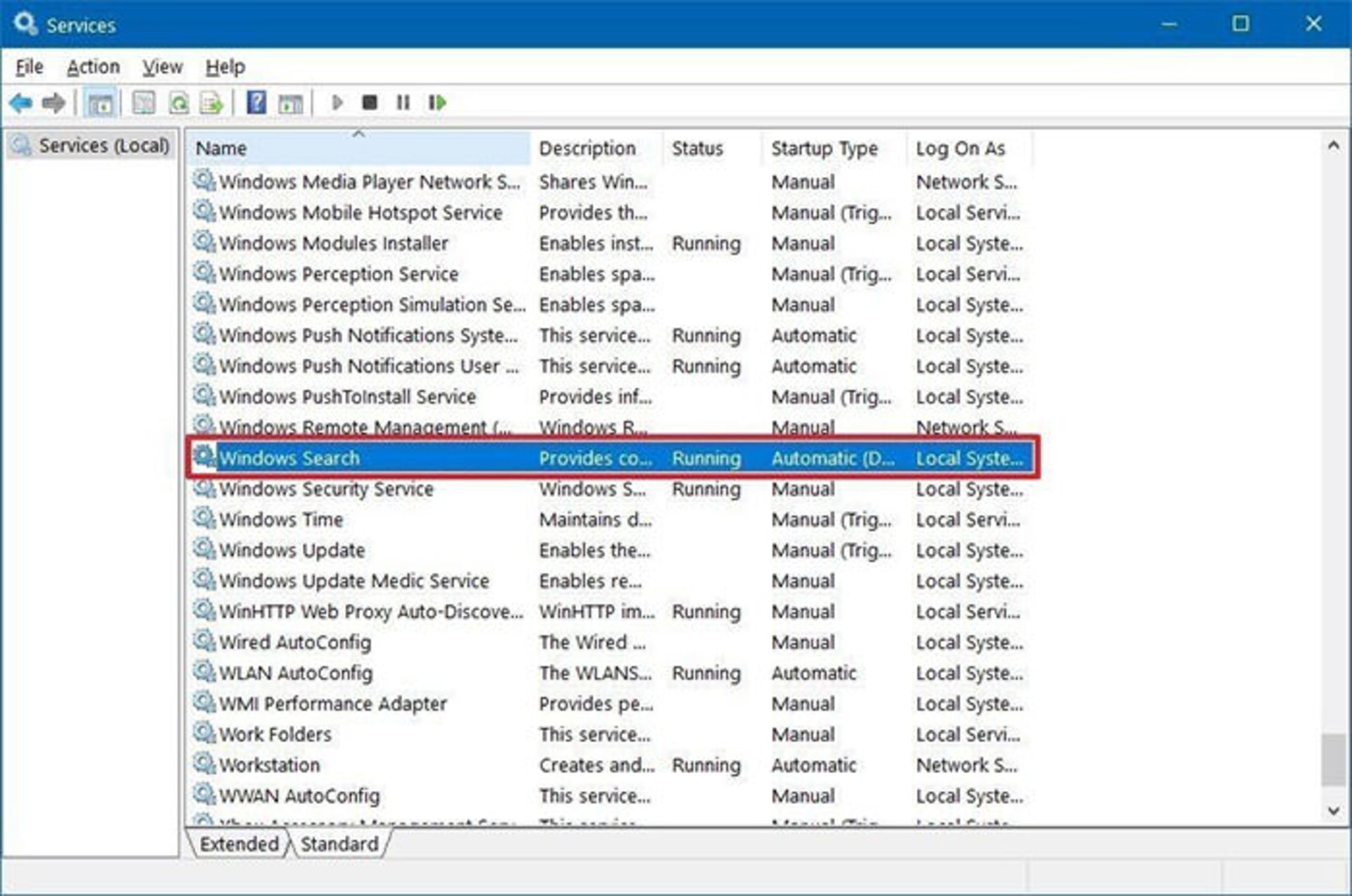
Task: Click gear icon beside Workstation
Action: [x=204, y=764]
